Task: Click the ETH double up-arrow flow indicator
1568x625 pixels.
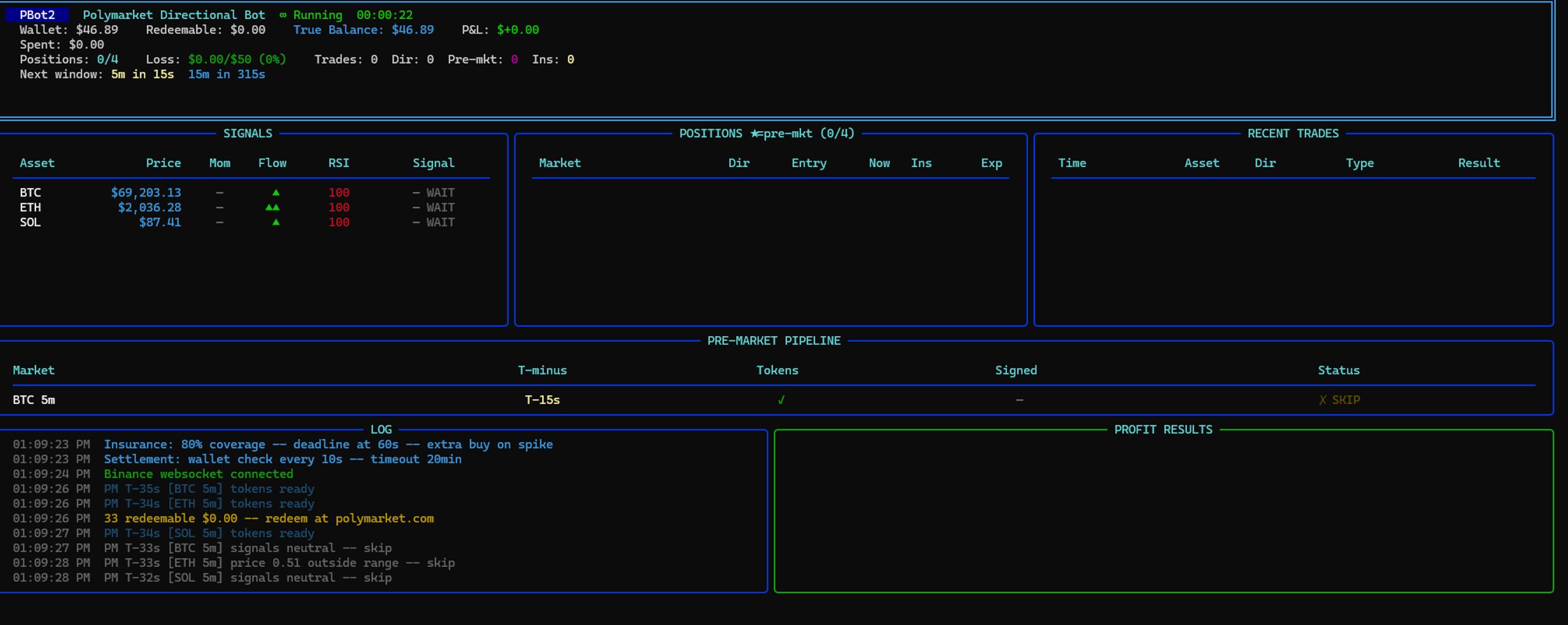Action: [x=273, y=208]
